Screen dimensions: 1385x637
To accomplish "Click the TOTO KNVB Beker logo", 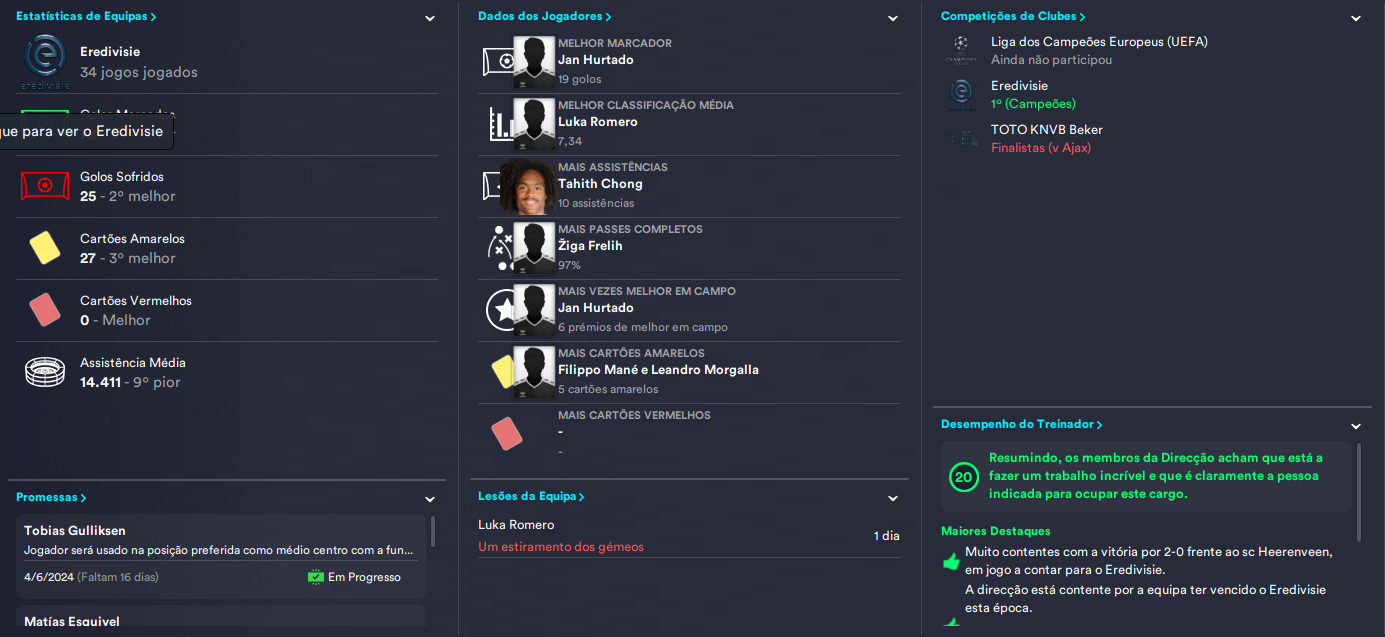I will pyautogui.click(x=961, y=138).
